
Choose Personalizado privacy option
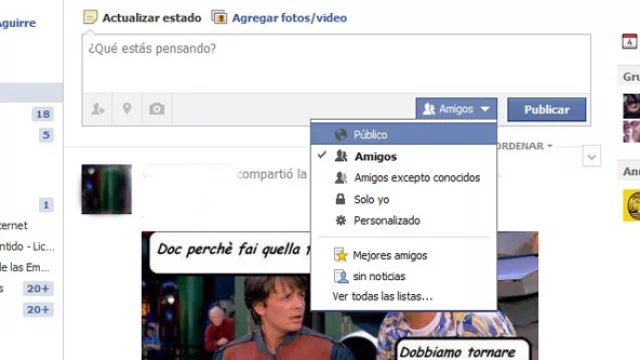pyautogui.click(x=404, y=220)
